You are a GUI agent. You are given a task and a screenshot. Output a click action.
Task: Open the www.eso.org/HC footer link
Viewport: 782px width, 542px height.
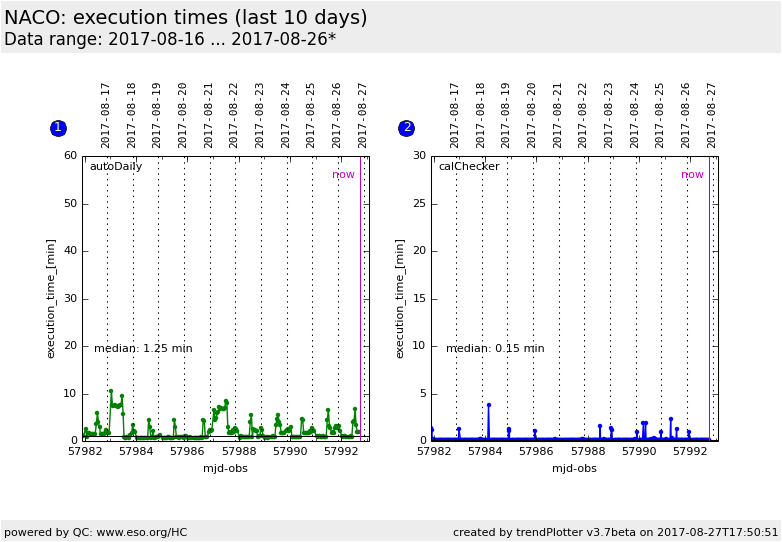(138, 532)
